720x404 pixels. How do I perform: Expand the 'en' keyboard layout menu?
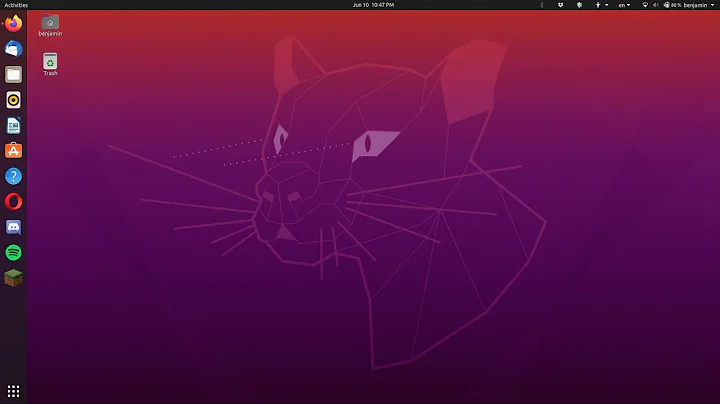click(623, 5)
